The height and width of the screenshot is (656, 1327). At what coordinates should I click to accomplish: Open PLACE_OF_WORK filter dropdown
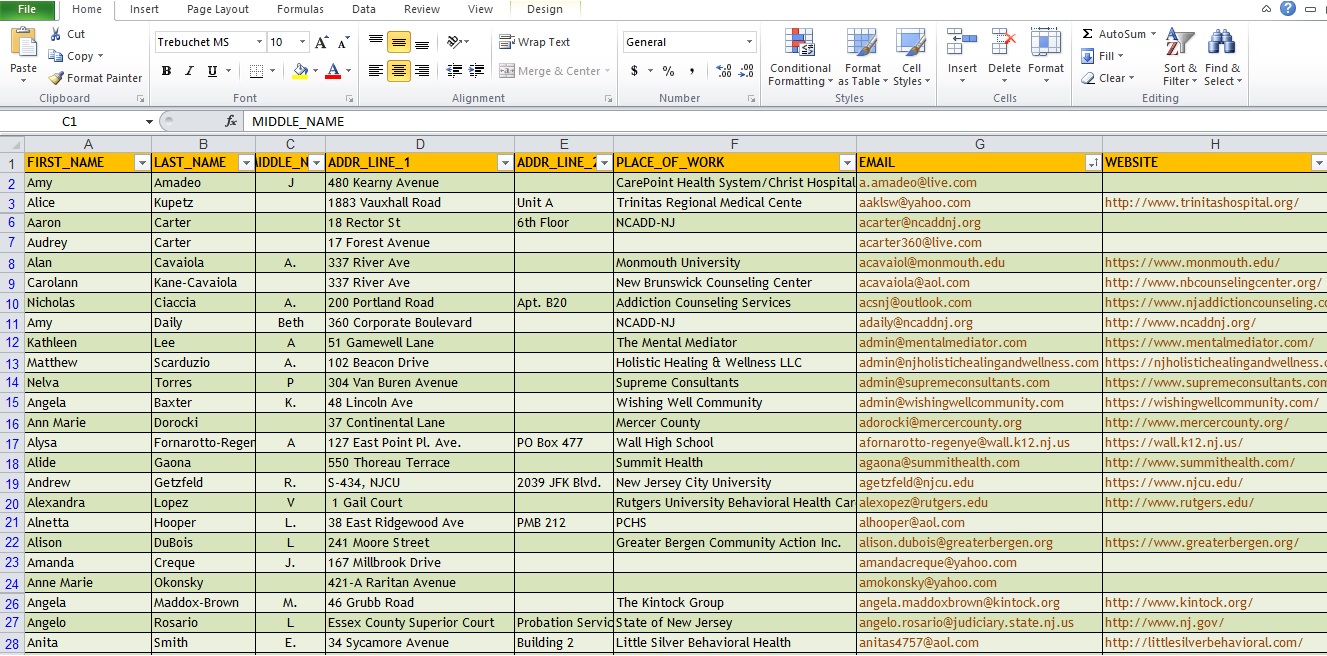tap(846, 162)
